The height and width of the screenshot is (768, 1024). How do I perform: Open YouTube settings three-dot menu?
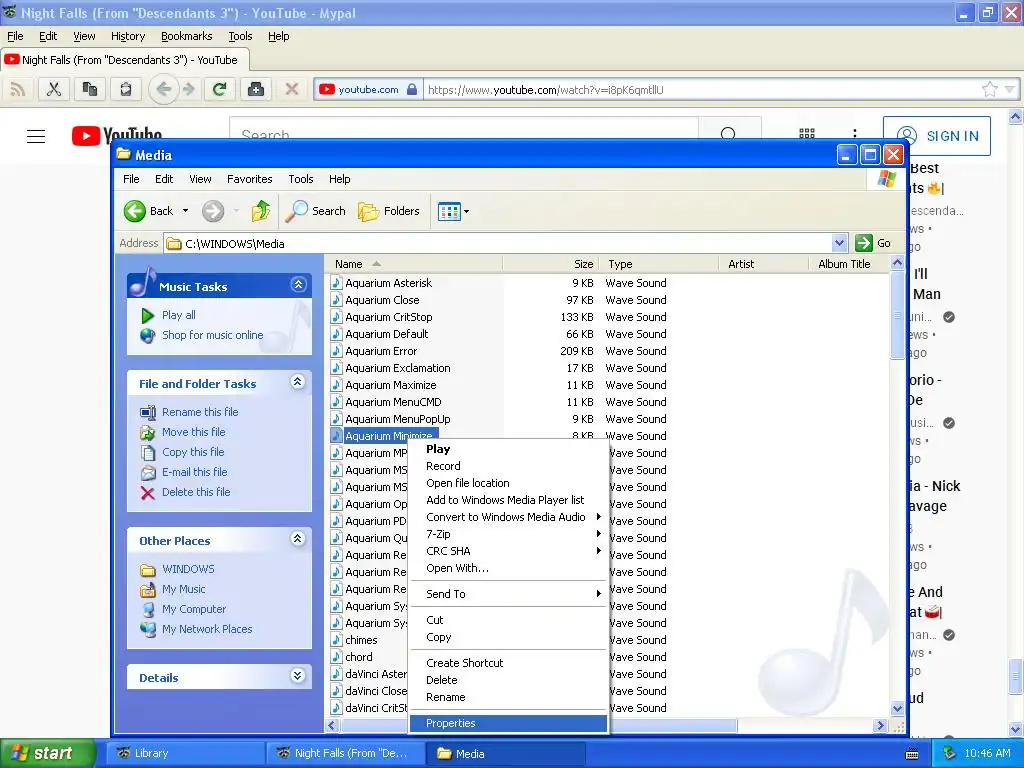point(855,134)
